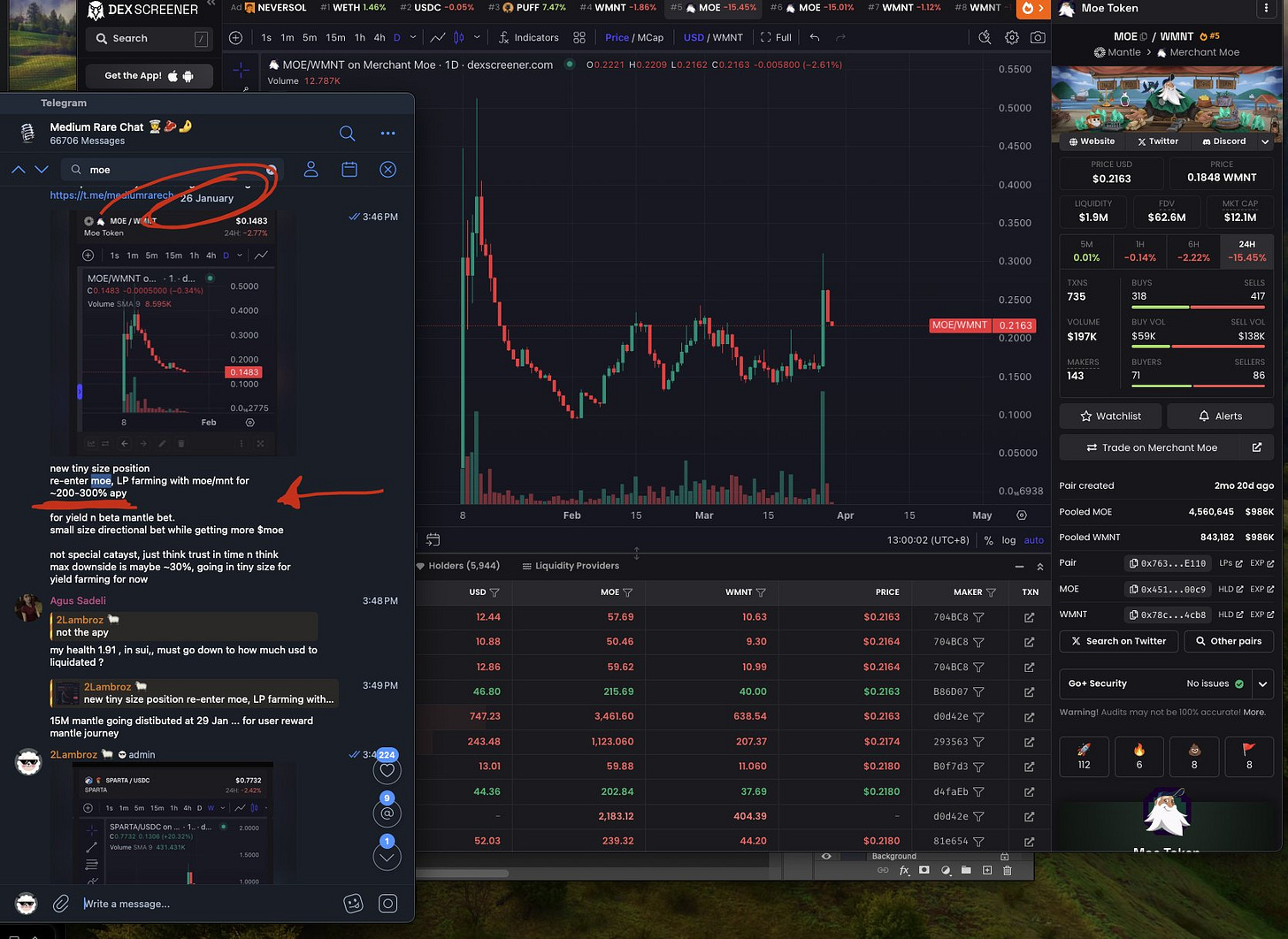This screenshot has height=939, width=1288.
Task: Open Go to date icon below chart
Action: (433, 539)
